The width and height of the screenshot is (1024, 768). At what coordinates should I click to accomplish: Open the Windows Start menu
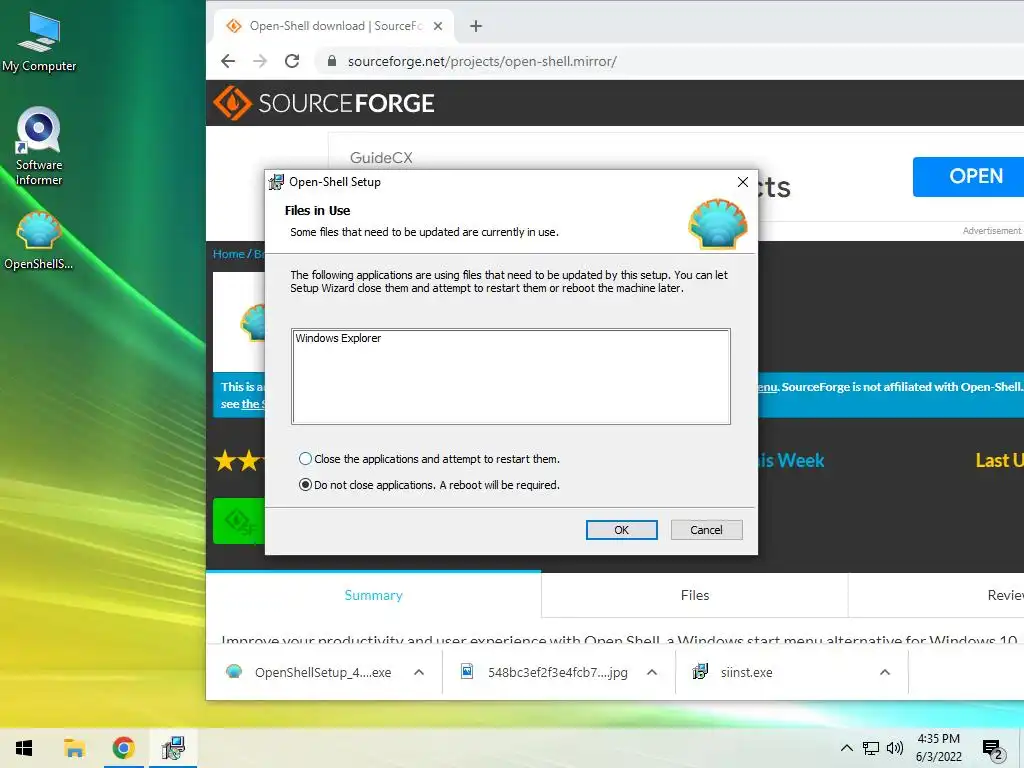(x=24, y=748)
